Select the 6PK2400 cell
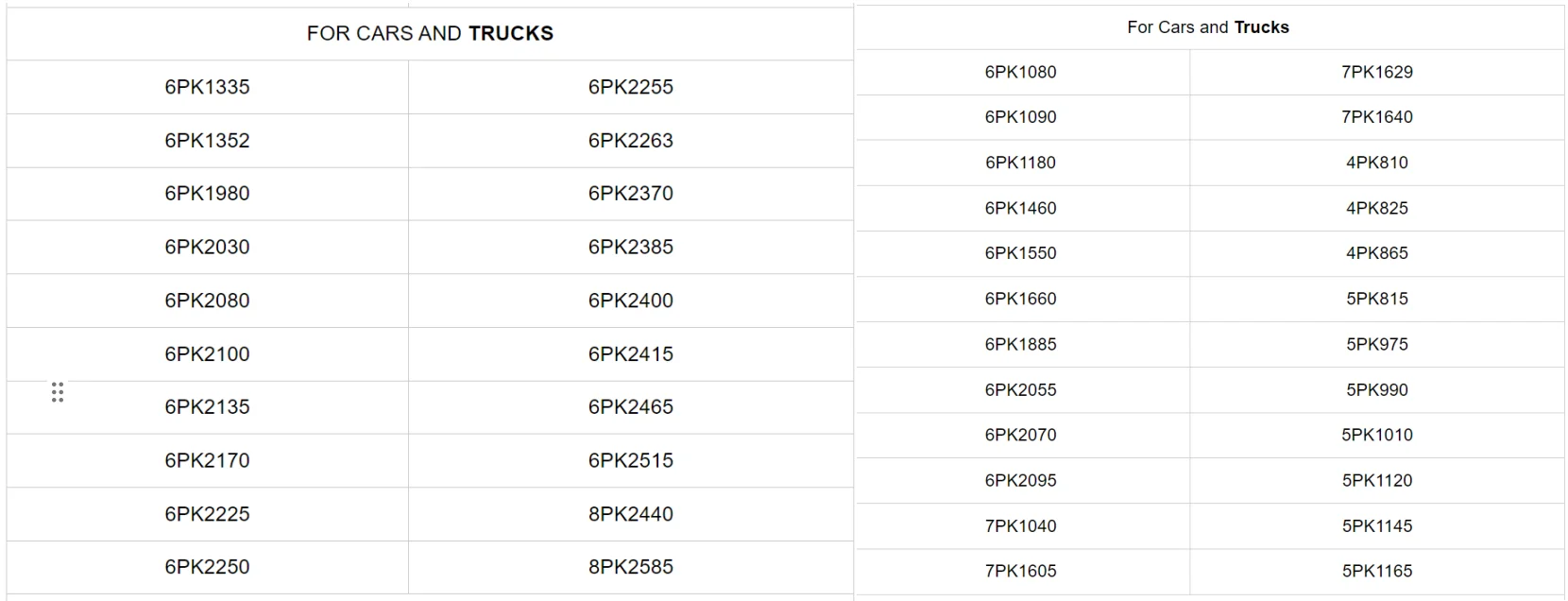Screen dimensions: 1568x601 pos(631,300)
